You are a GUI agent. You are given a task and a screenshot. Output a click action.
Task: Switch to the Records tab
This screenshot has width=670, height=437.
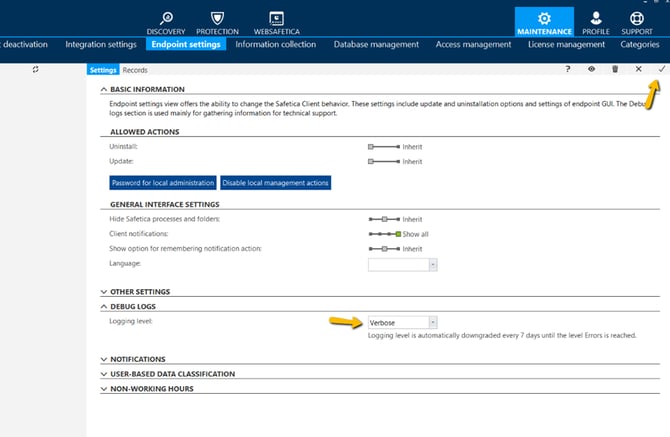135,70
